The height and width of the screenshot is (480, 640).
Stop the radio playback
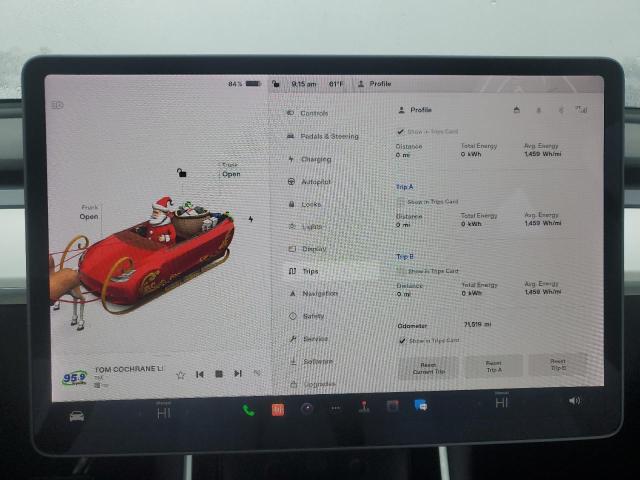tap(219, 374)
